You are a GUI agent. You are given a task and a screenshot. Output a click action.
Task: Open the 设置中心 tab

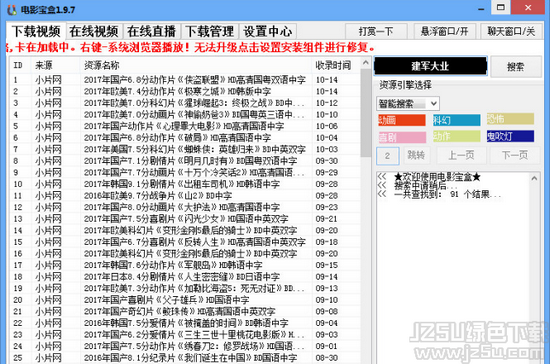268,31
